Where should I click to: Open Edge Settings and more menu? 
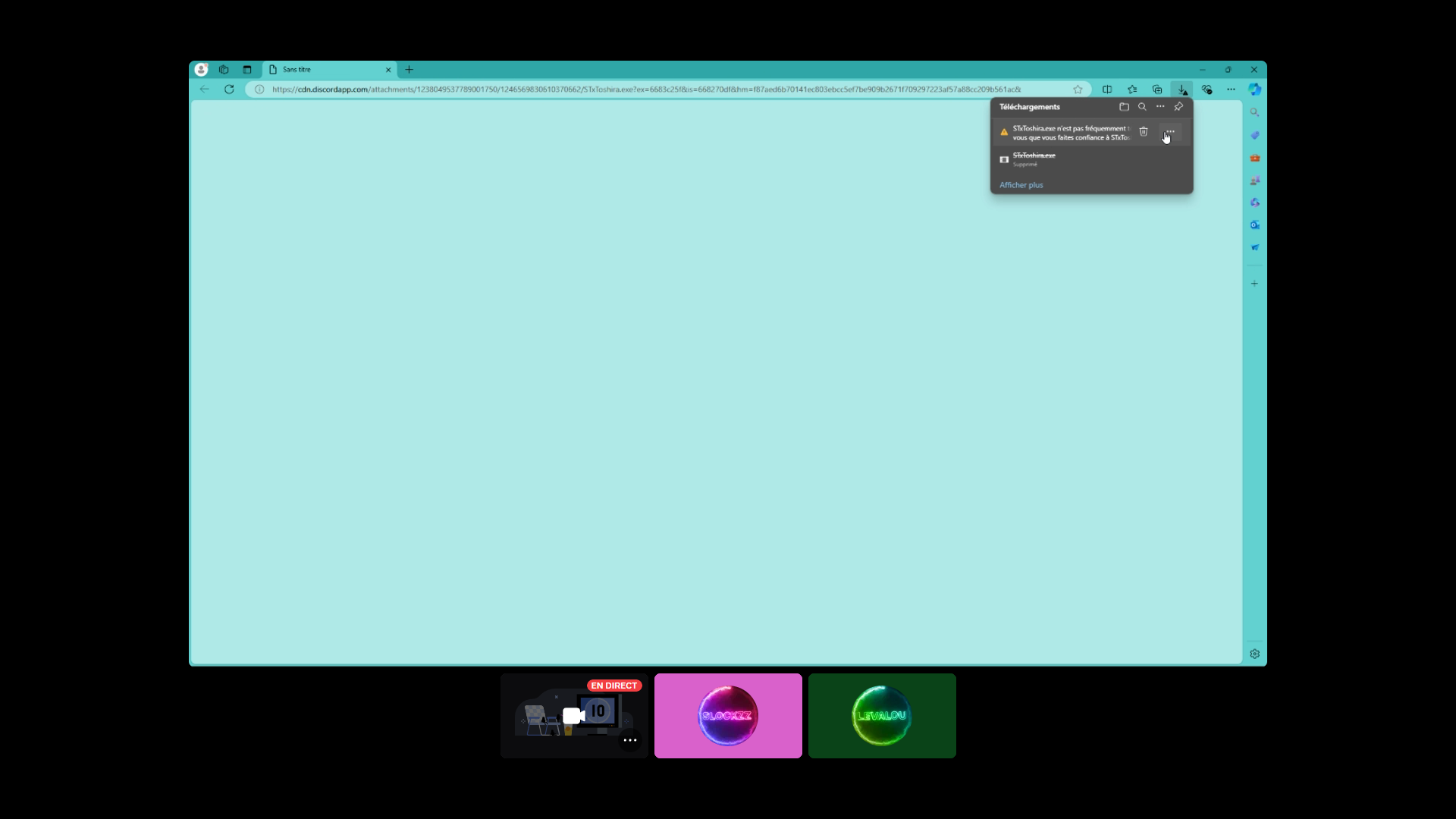(x=1231, y=89)
